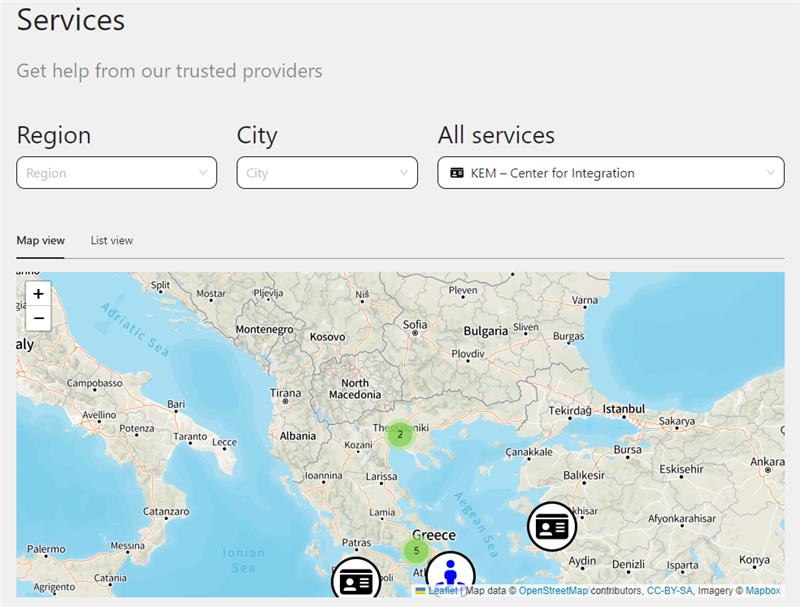Screen dimensions: 800x607
Task: Select the ID card marker below Patras
Action: click(356, 580)
